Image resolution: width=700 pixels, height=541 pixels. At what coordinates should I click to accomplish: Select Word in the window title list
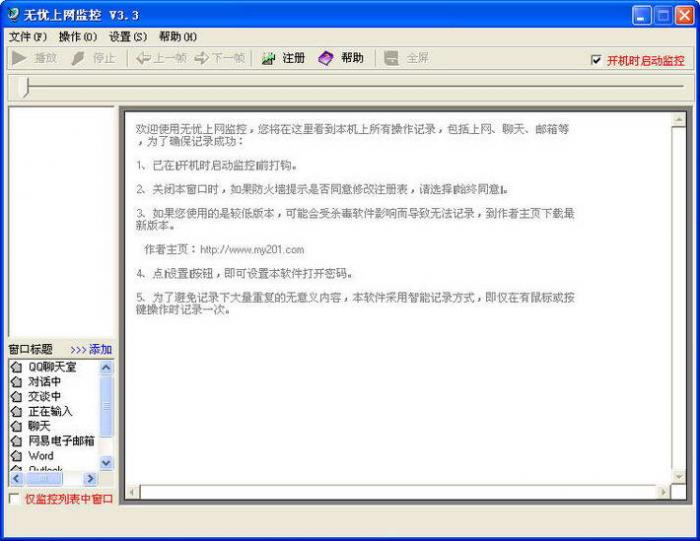point(40,455)
